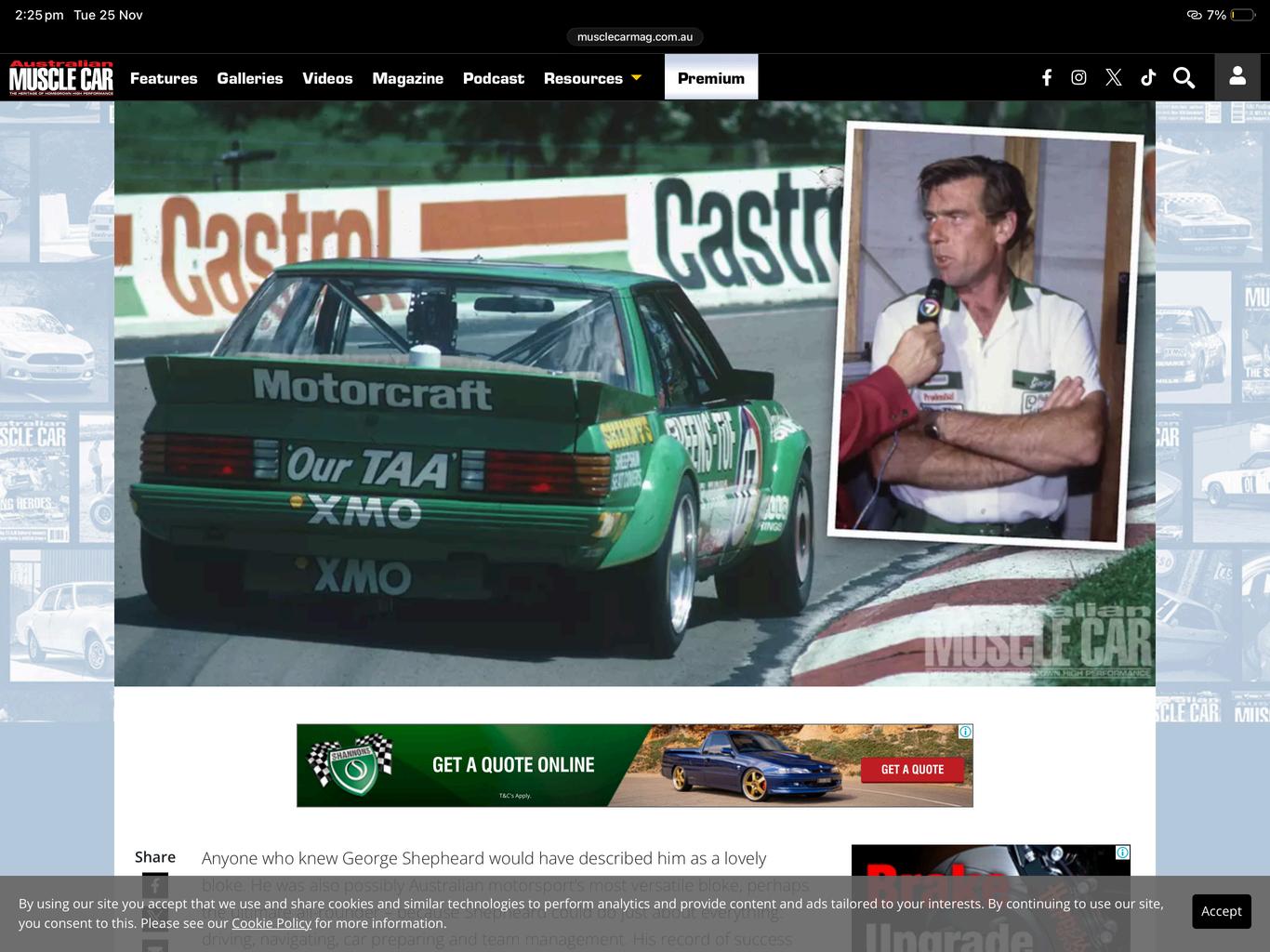Open the Shannons 'Get a quote online' banner
The height and width of the screenshot is (952, 1270).
tap(635, 765)
